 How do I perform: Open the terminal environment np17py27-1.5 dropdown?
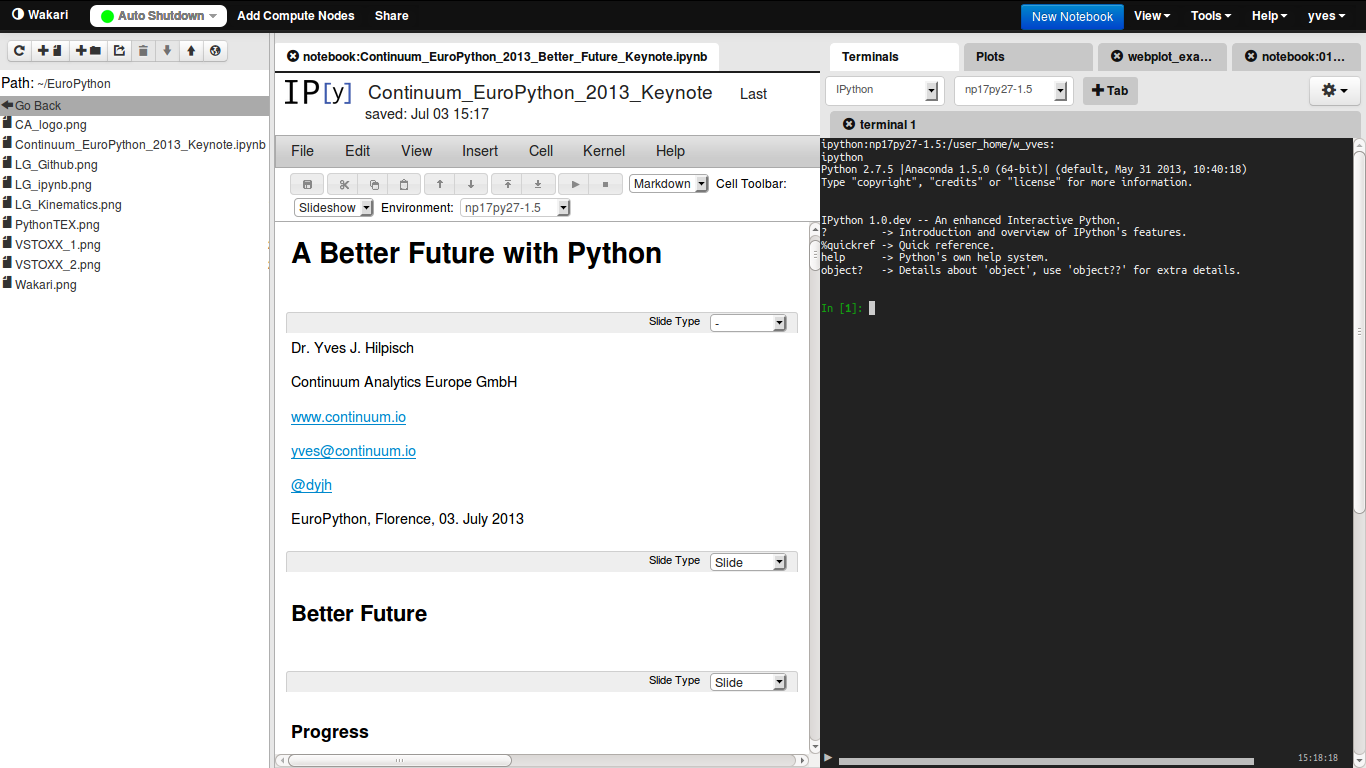(x=1013, y=91)
